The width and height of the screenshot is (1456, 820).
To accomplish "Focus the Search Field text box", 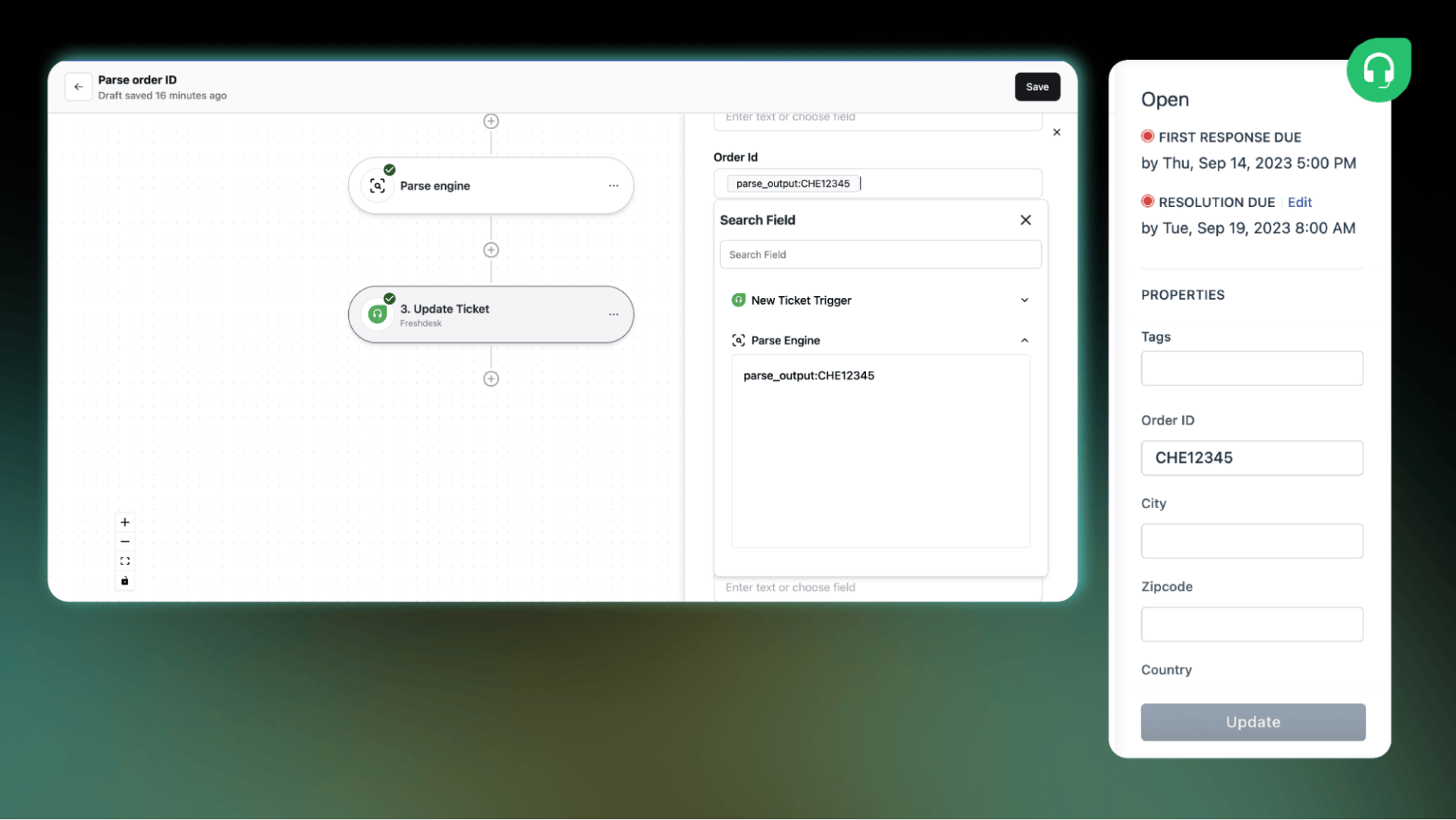I will [880, 255].
